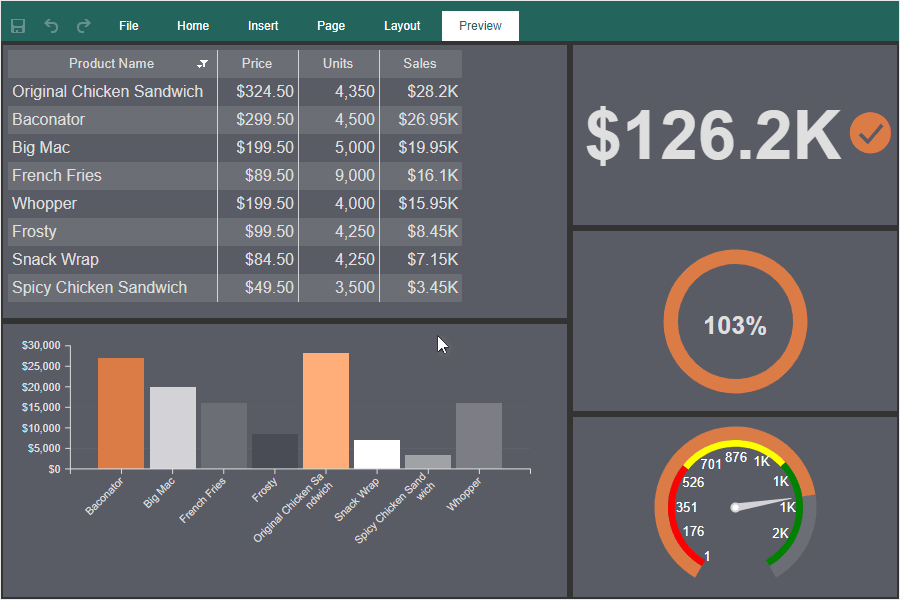This screenshot has width=900, height=600.
Task: Open the File menu
Action: [129, 26]
